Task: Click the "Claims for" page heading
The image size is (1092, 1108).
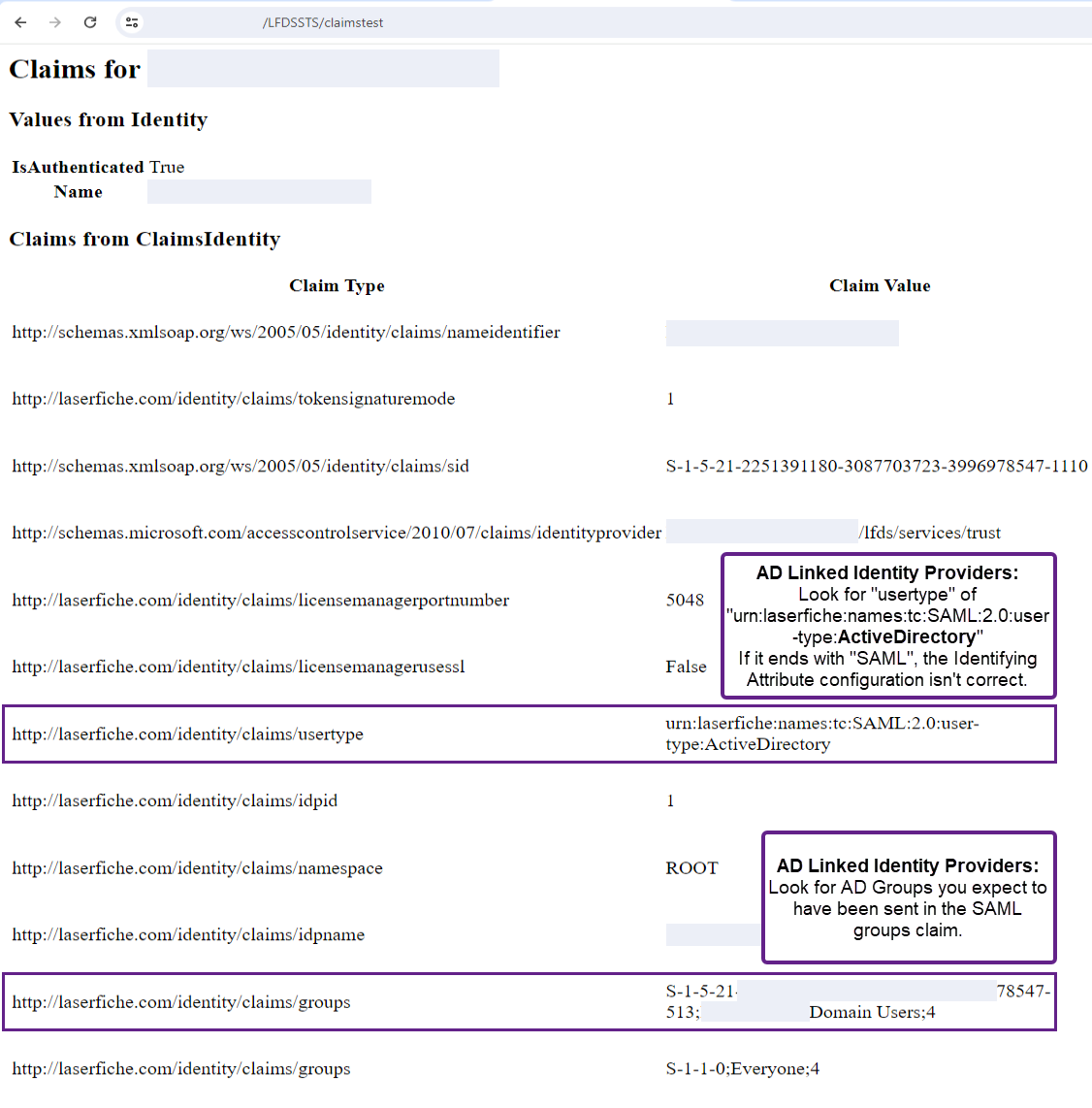Action: [75, 69]
